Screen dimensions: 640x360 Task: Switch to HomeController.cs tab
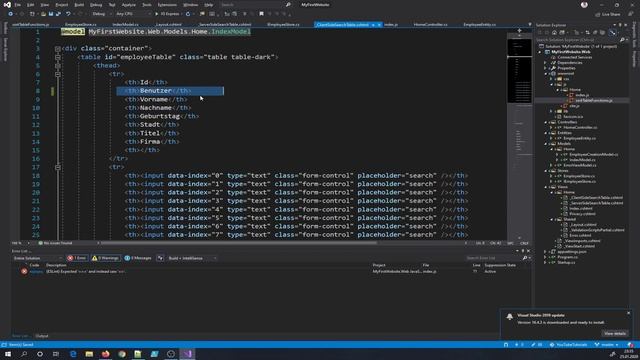click(x=430, y=24)
